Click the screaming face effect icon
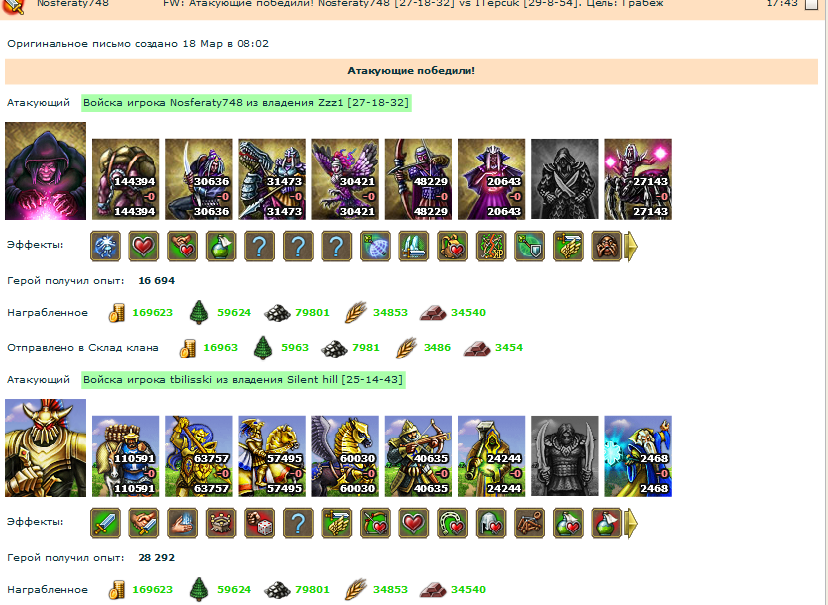 tap(606, 246)
